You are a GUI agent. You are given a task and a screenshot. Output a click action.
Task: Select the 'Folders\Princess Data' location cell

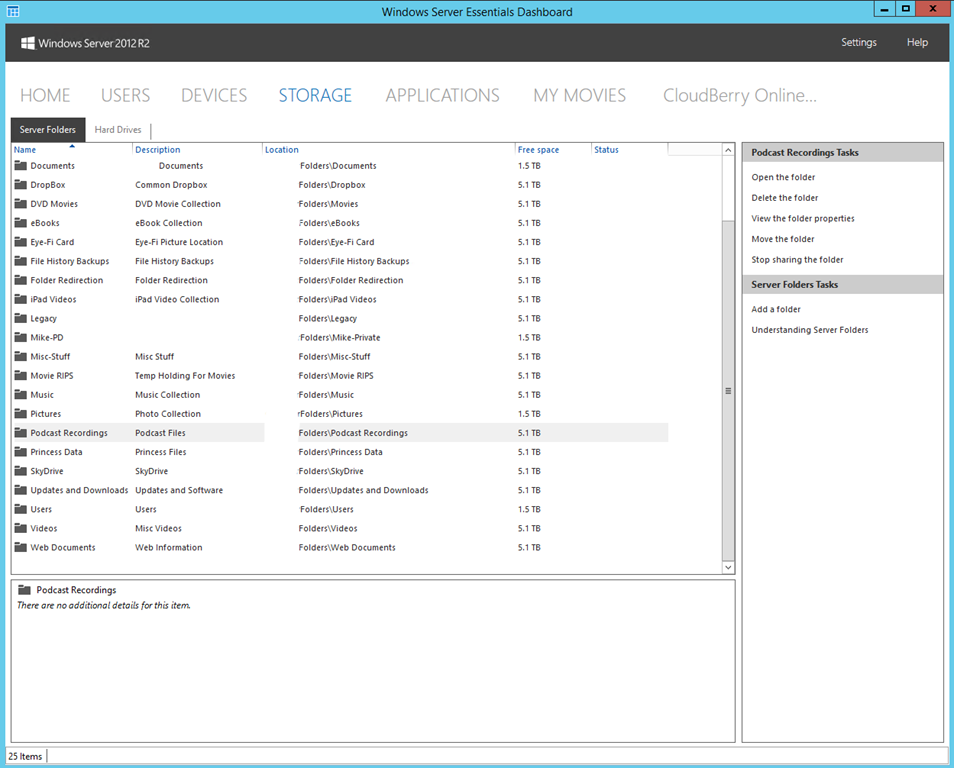click(341, 452)
